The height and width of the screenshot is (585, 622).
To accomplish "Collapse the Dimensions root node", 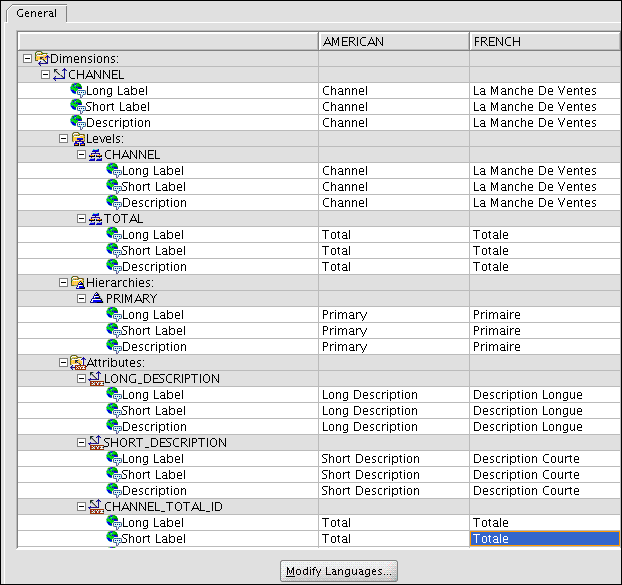I will (27, 59).
